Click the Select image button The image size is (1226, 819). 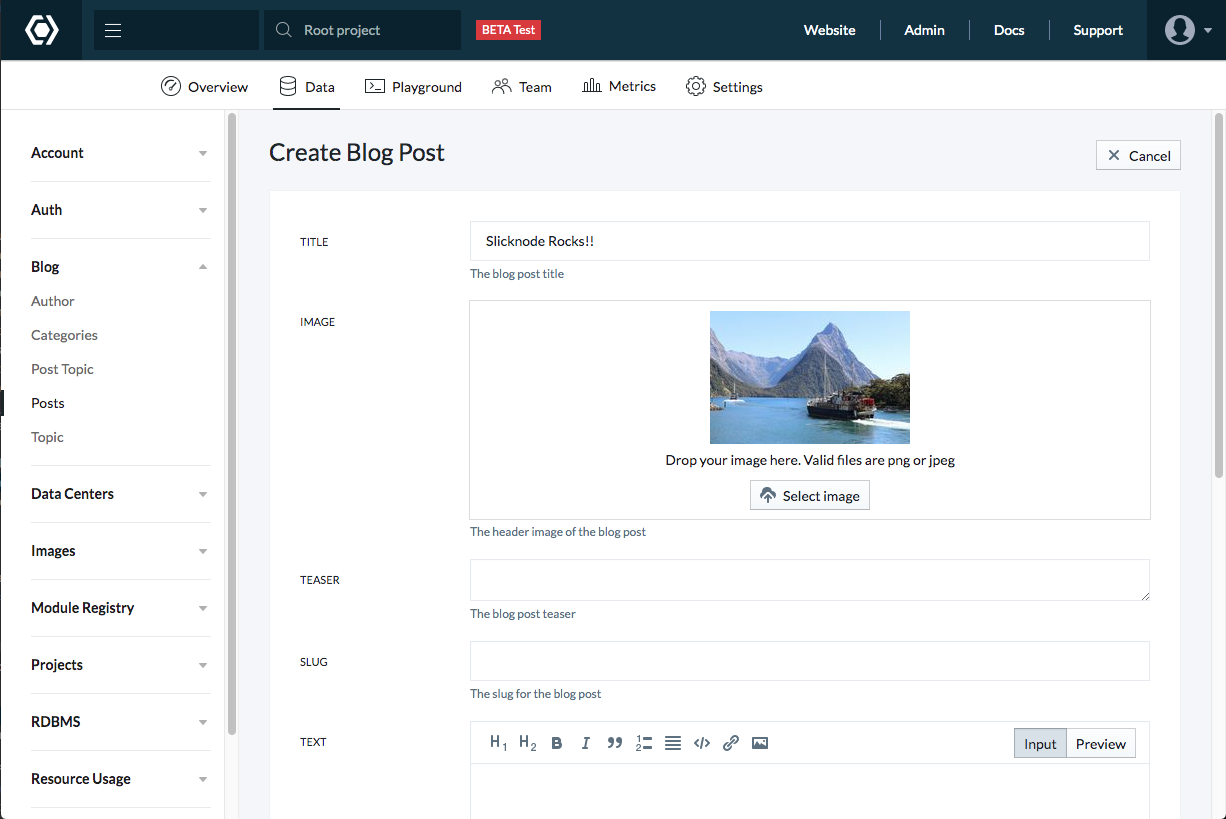point(810,496)
